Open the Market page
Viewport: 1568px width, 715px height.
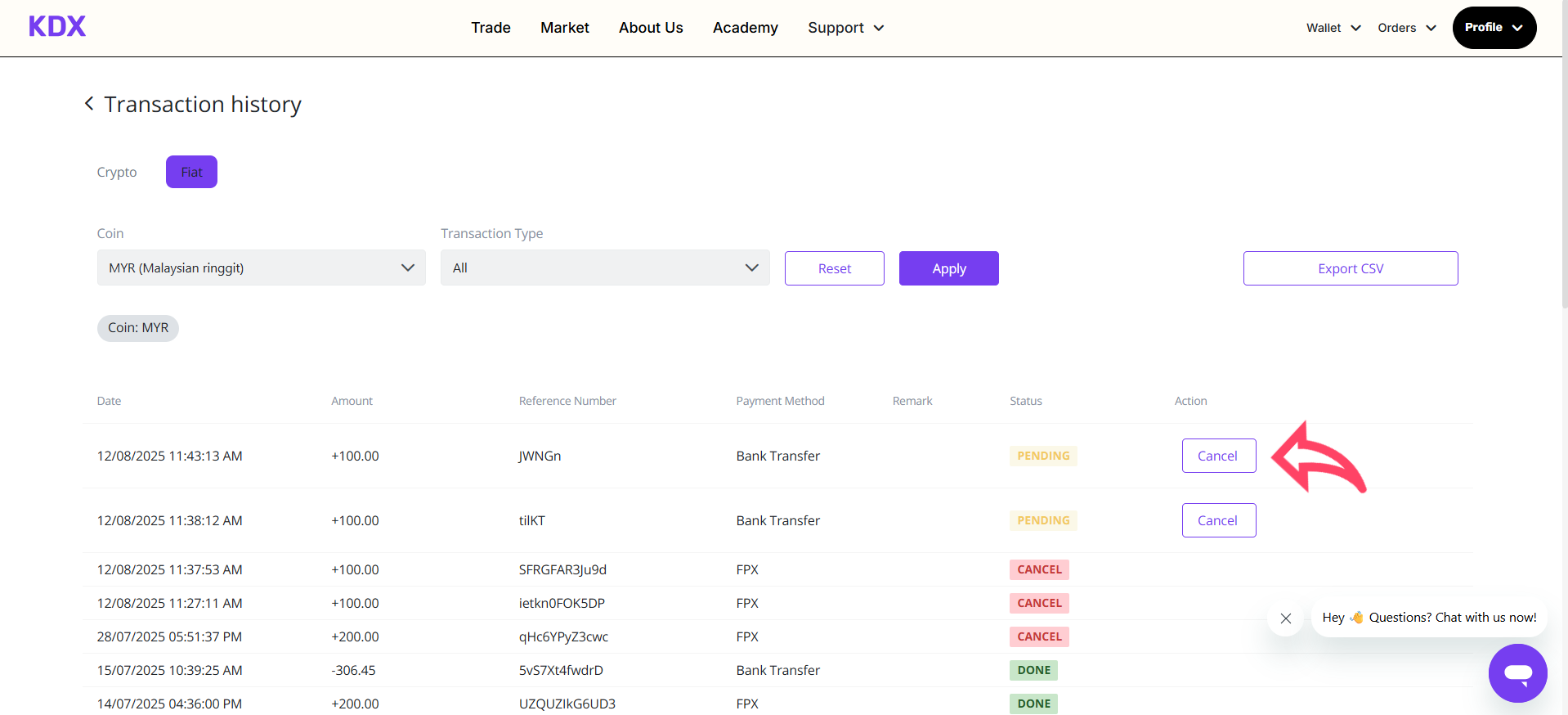[564, 28]
